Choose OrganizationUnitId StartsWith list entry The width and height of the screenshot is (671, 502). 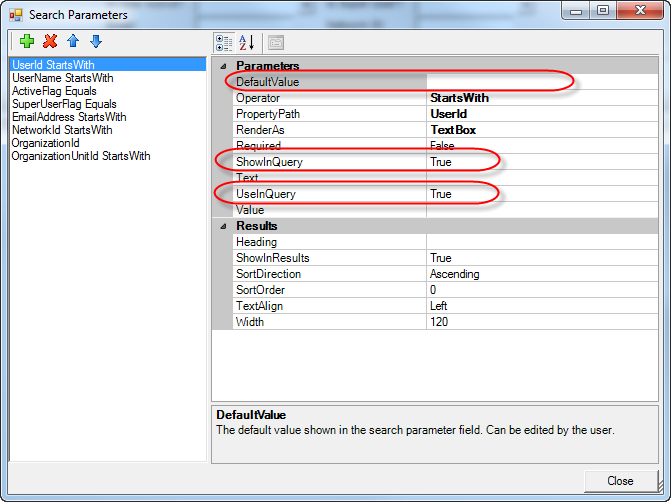[81, 156]
